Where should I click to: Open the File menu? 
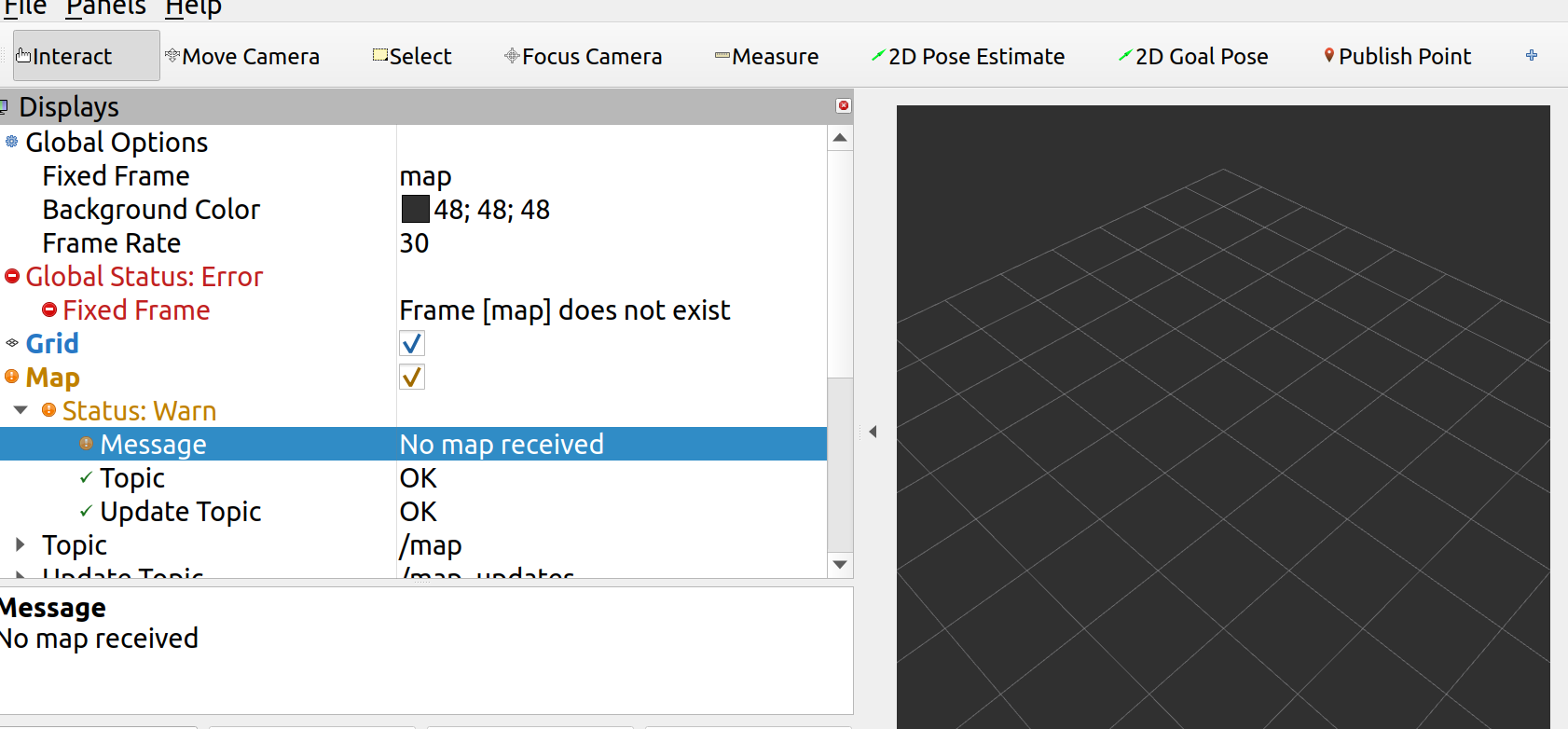[x=24, y=7]
